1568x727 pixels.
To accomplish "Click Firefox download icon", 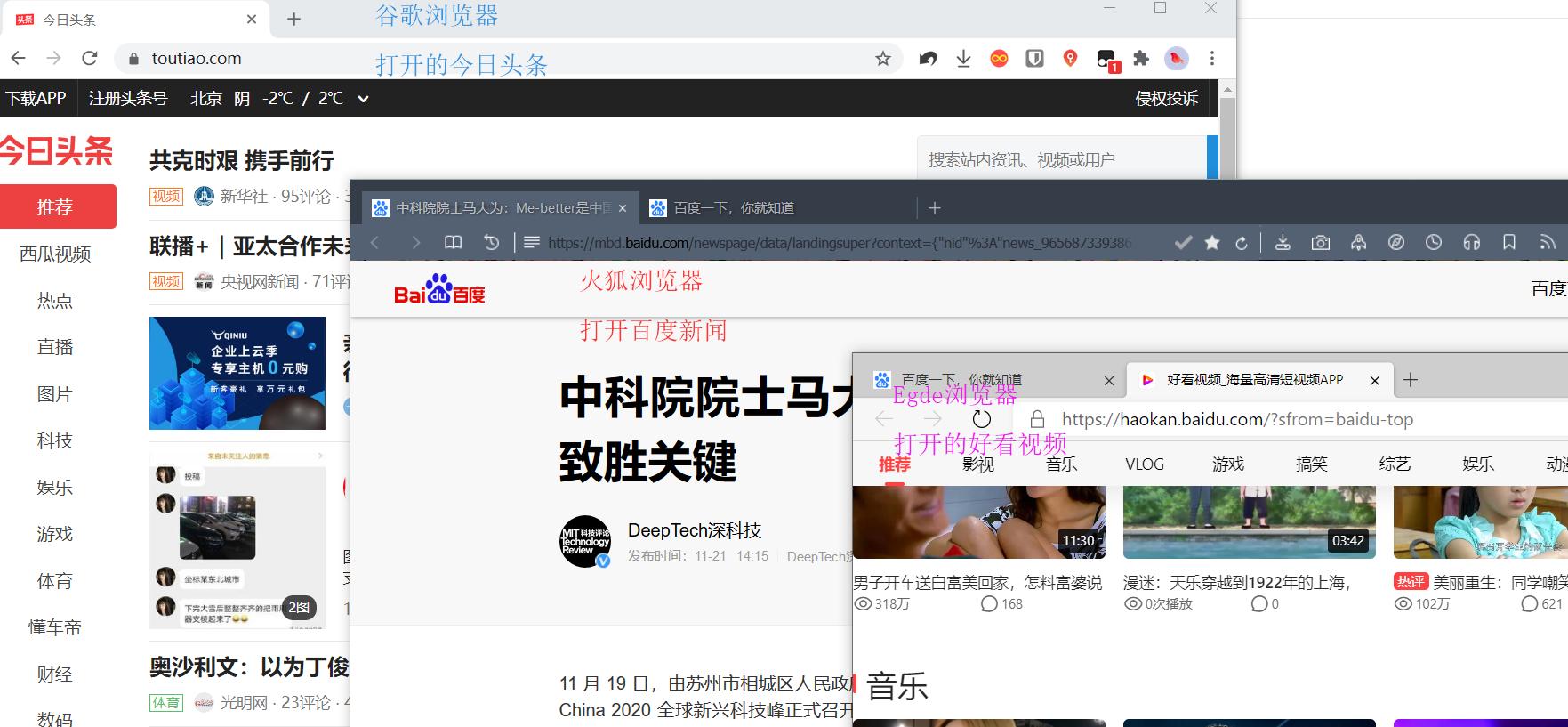I will [1283, 242].
